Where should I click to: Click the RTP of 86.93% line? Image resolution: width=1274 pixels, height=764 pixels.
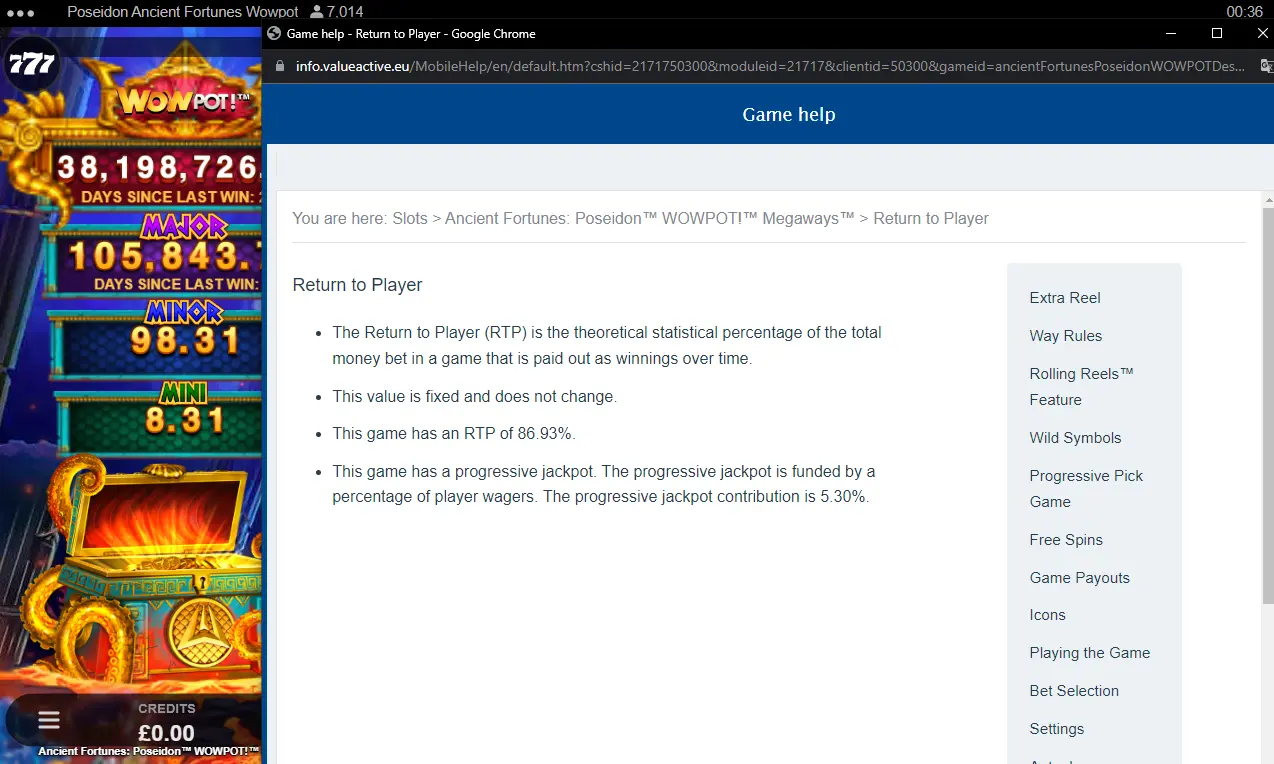pyautogui.click(x=454, y=434)
